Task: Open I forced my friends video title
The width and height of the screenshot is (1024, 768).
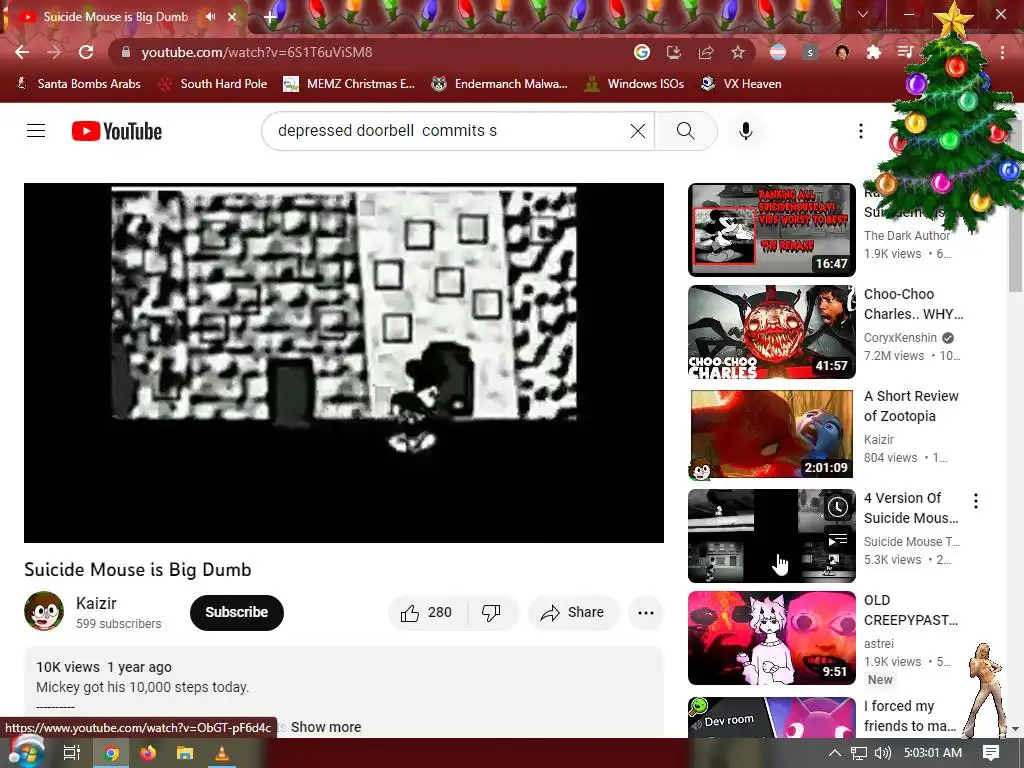Action: (x=910, y=716)
